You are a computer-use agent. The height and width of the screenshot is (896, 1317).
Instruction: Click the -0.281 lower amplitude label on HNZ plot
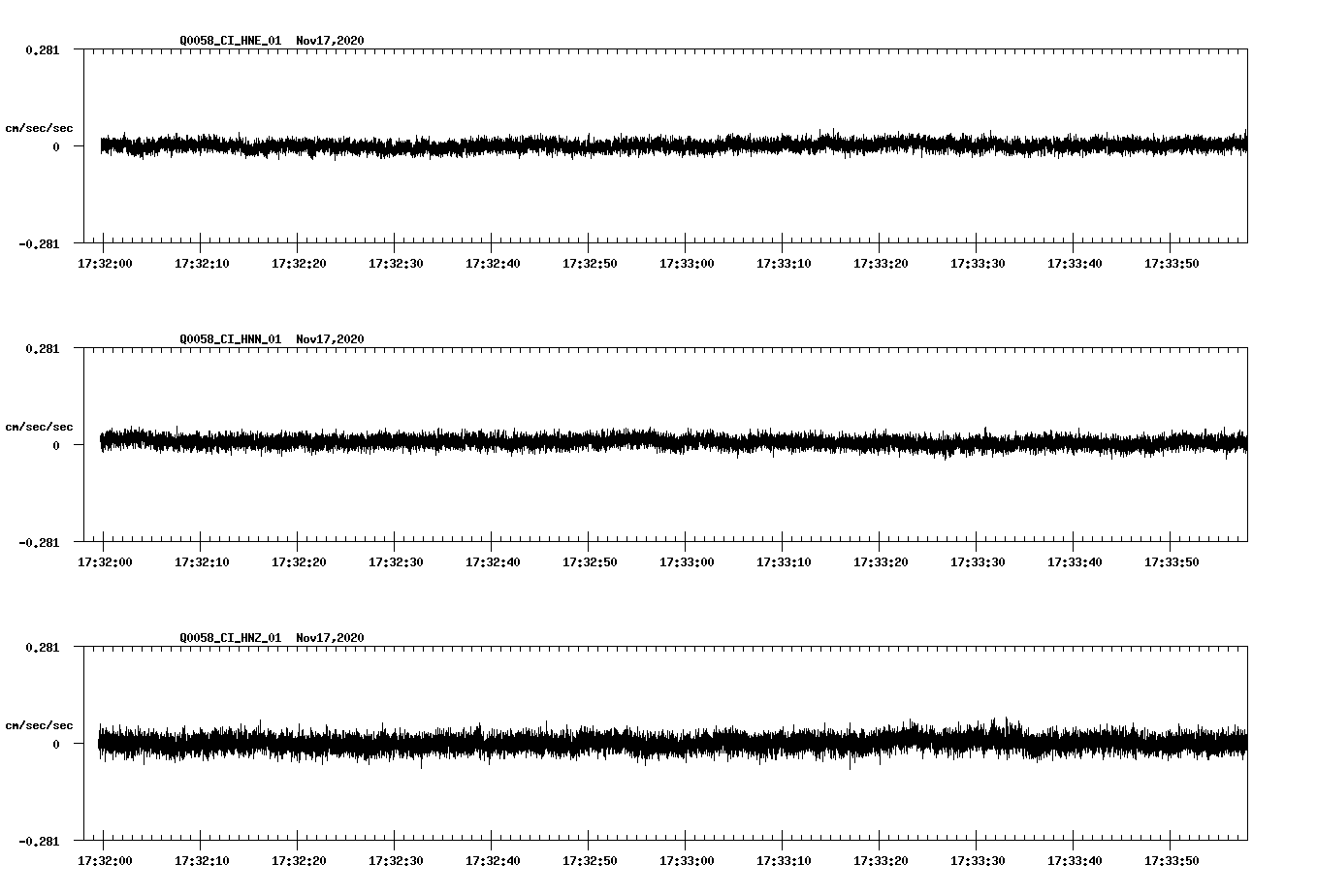40,842
